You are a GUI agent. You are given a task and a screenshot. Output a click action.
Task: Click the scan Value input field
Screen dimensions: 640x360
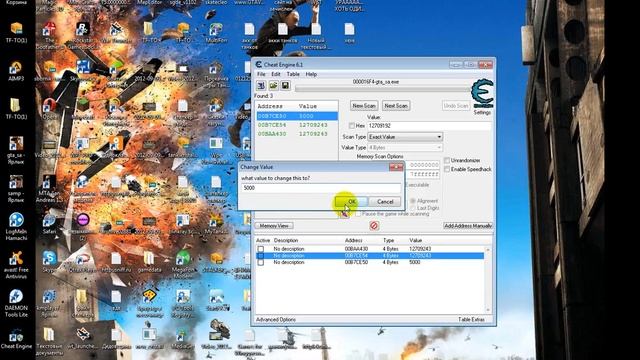click(429, 126)
